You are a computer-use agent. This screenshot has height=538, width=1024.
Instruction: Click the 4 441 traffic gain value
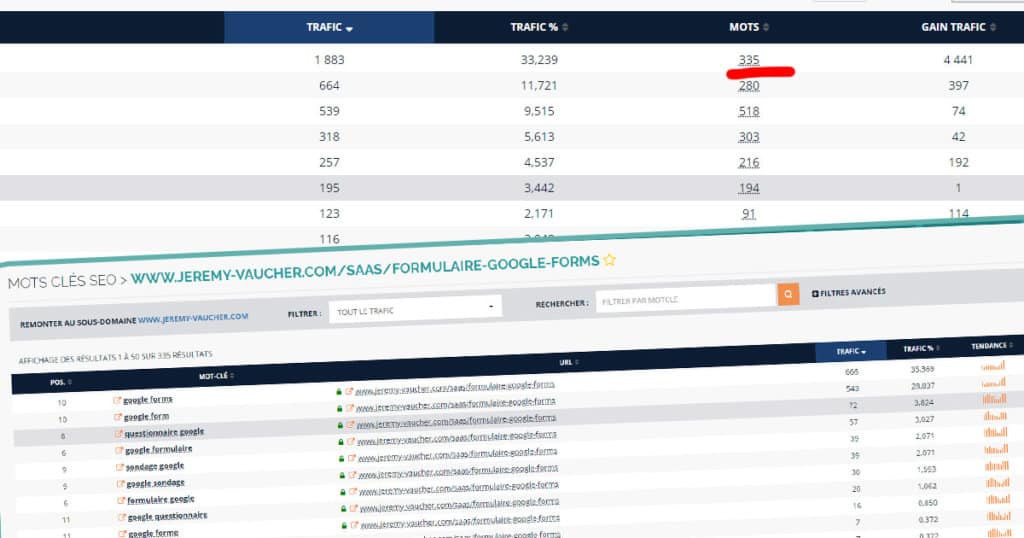pos(958,60)
